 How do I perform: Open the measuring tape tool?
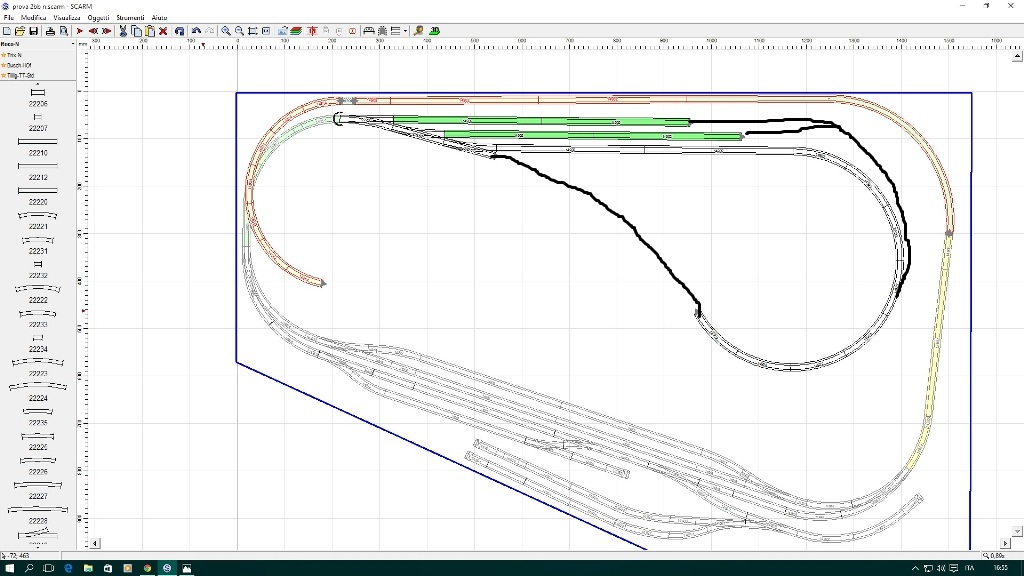[x=419, y=31]
